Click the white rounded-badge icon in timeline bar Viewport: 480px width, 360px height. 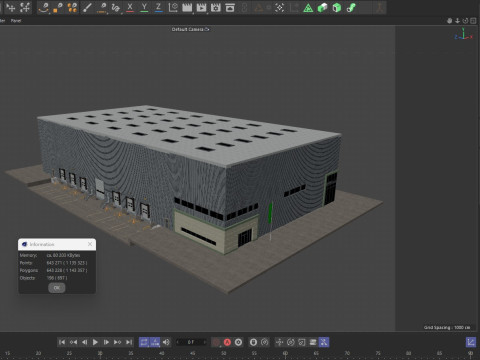click(x=253, y=342)
